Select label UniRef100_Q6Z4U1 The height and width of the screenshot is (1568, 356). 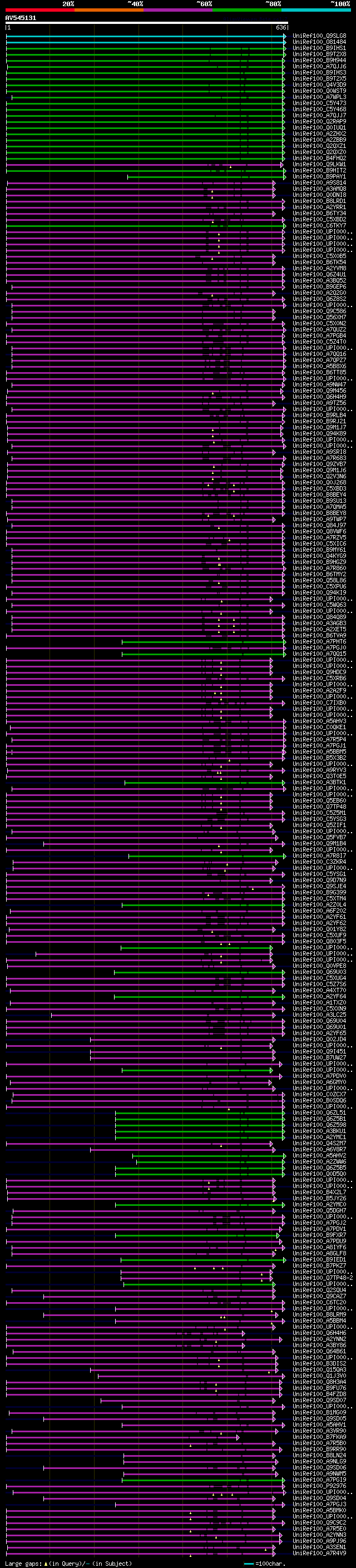pyautogui.click(x=319, y=275)
